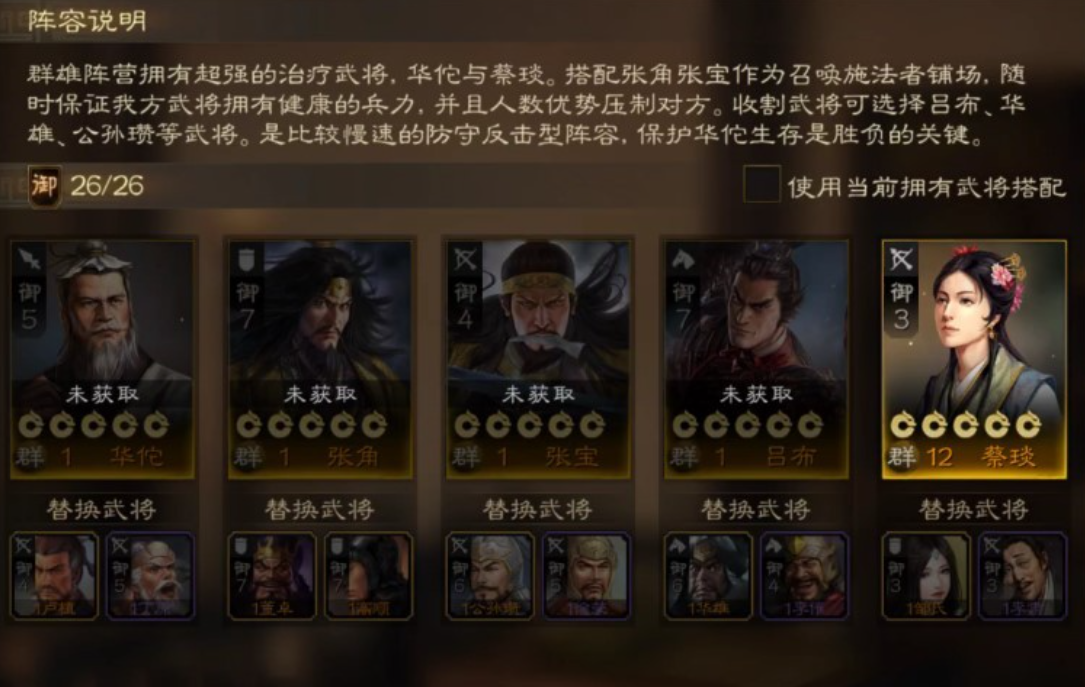Enable 使用当前拥有武将搭配 checkbox
Screen dimensions: 1085x687
pos(762,184)
